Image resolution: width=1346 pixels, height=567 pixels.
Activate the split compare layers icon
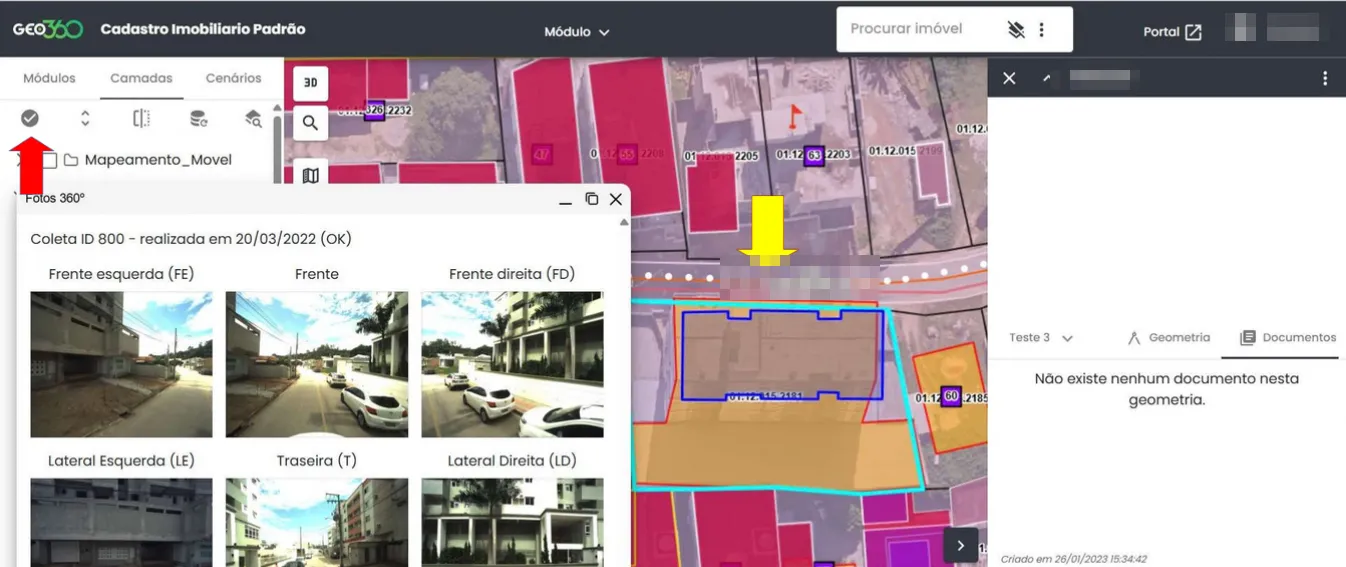point(142,118)
